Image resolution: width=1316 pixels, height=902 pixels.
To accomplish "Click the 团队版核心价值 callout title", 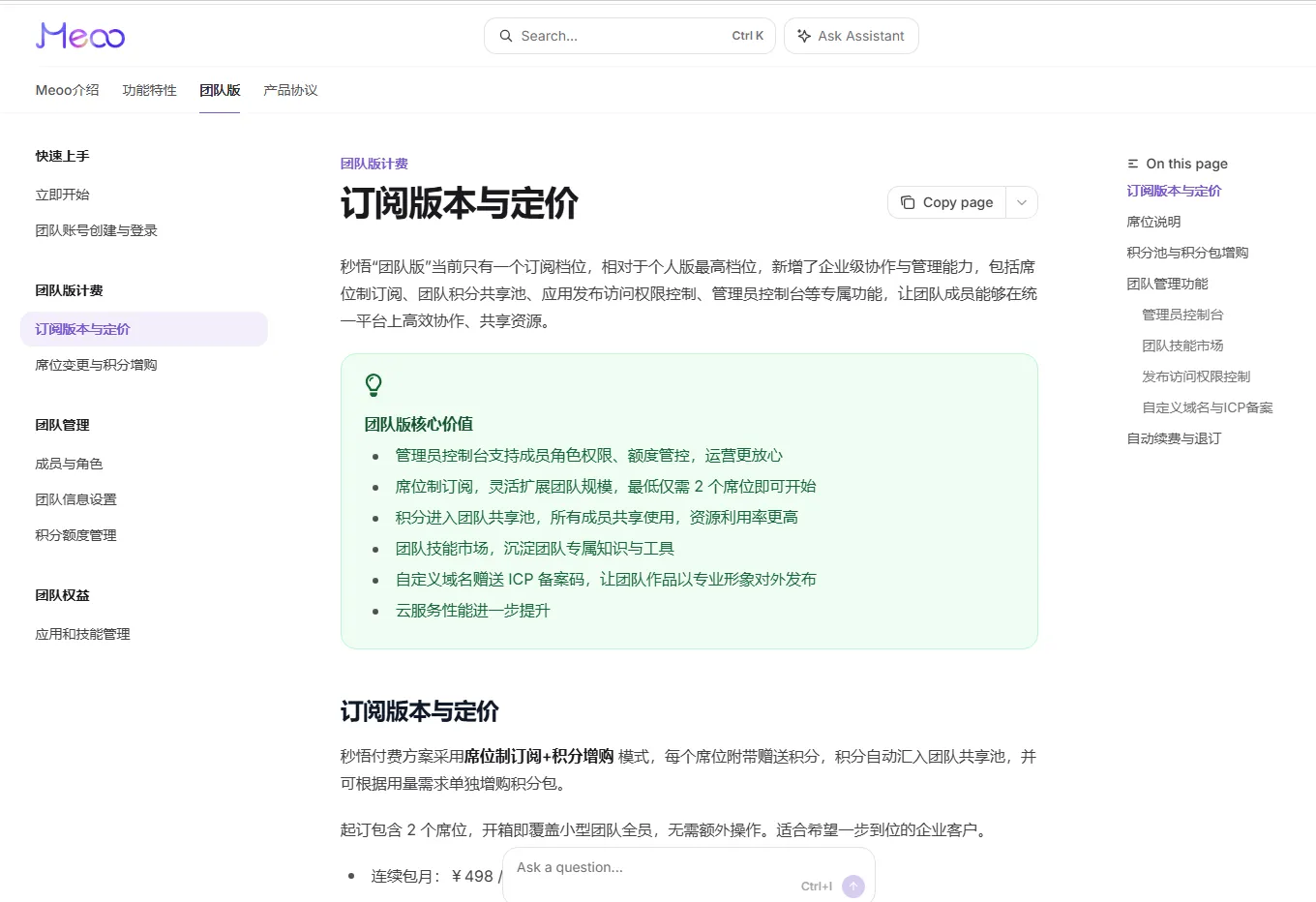I will pyautogui.click(x=419, y=424).
